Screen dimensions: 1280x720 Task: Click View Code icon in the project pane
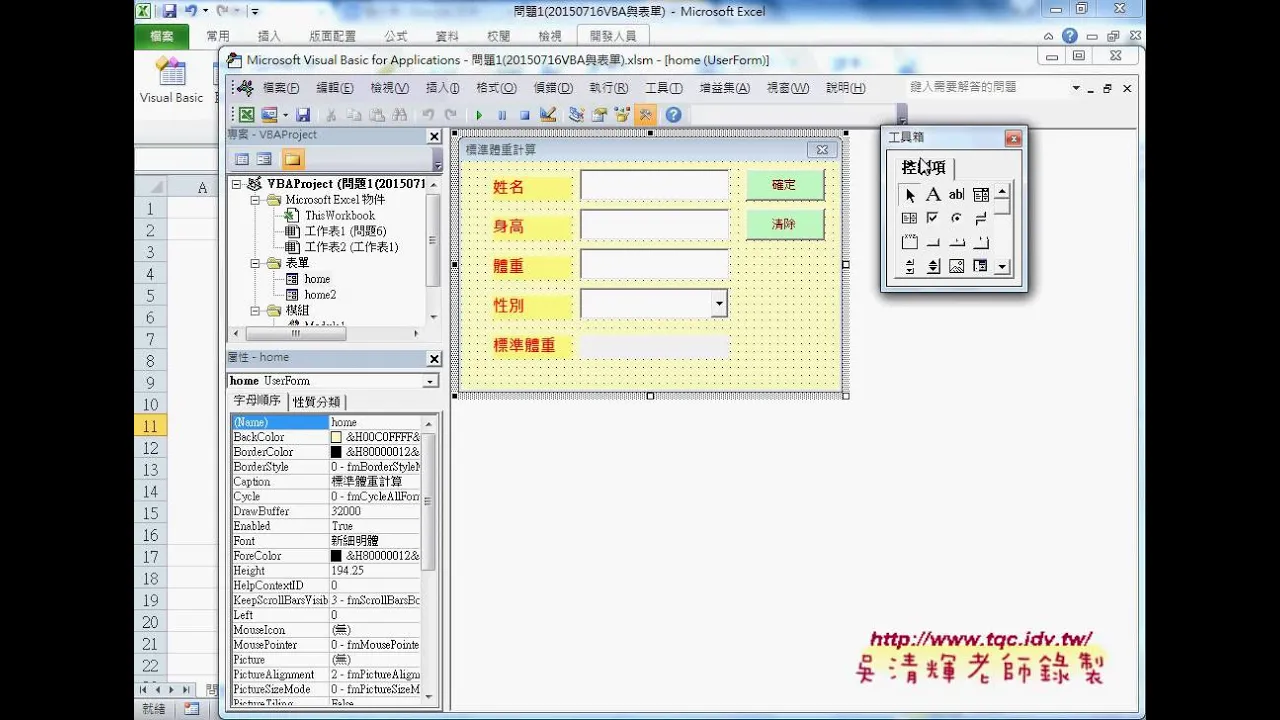pos(242,159)
